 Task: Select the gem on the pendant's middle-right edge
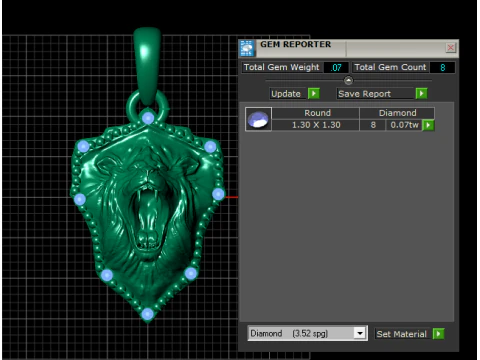coord(218,194)
